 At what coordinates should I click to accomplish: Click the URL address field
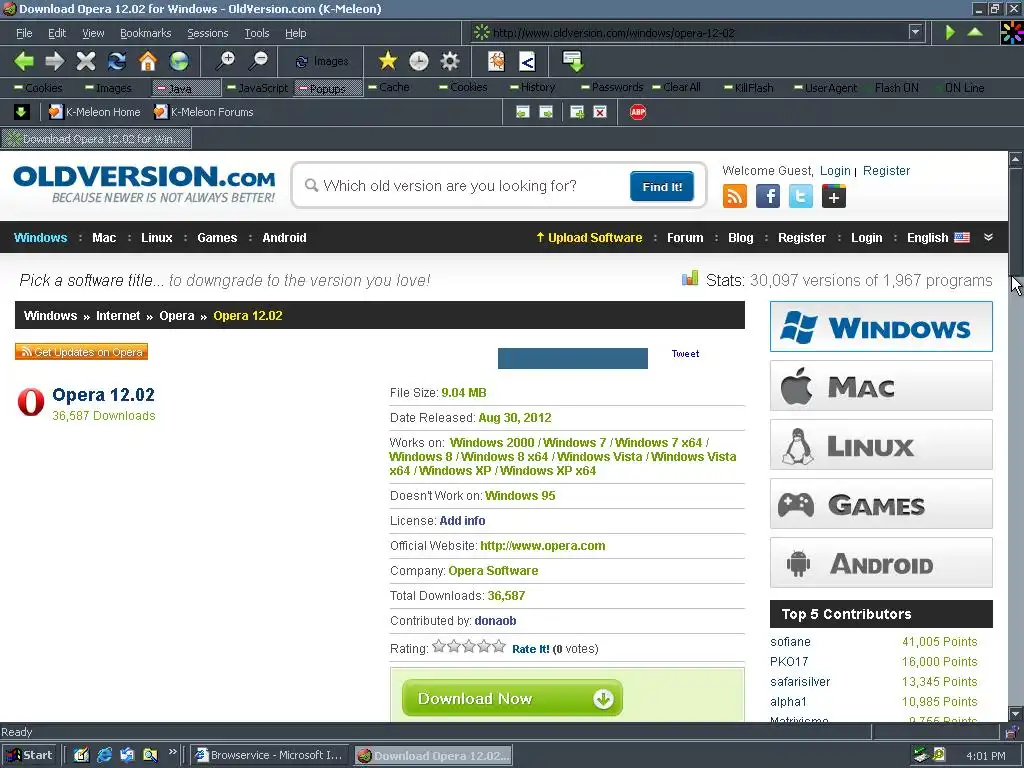(688, 33)
